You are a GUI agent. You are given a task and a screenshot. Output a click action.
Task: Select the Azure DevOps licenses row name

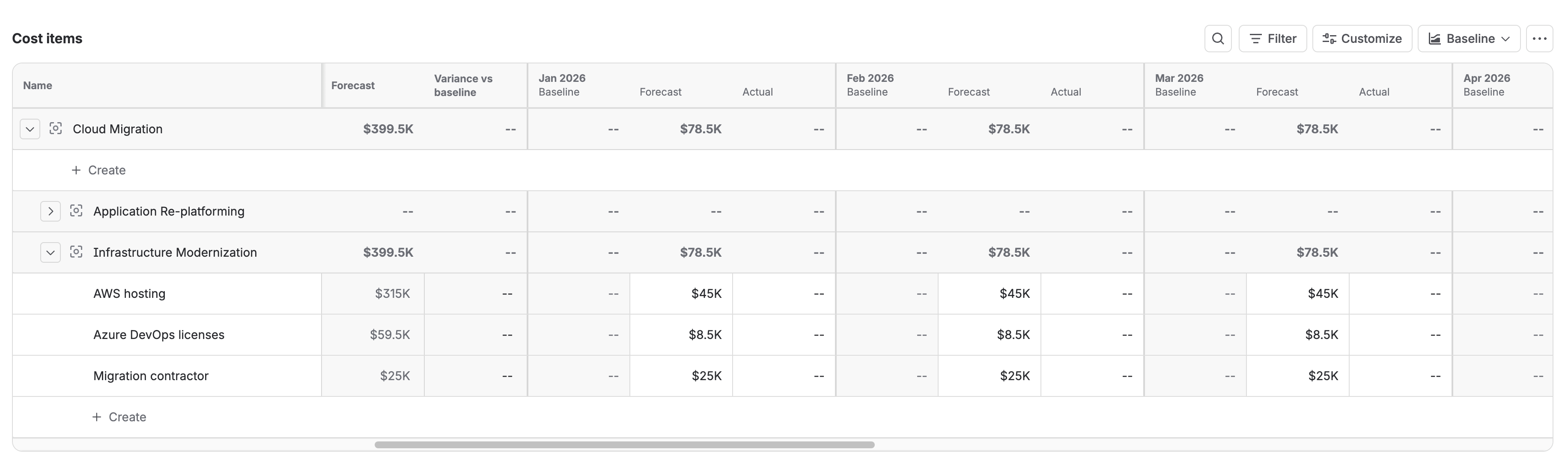point(159,334)
